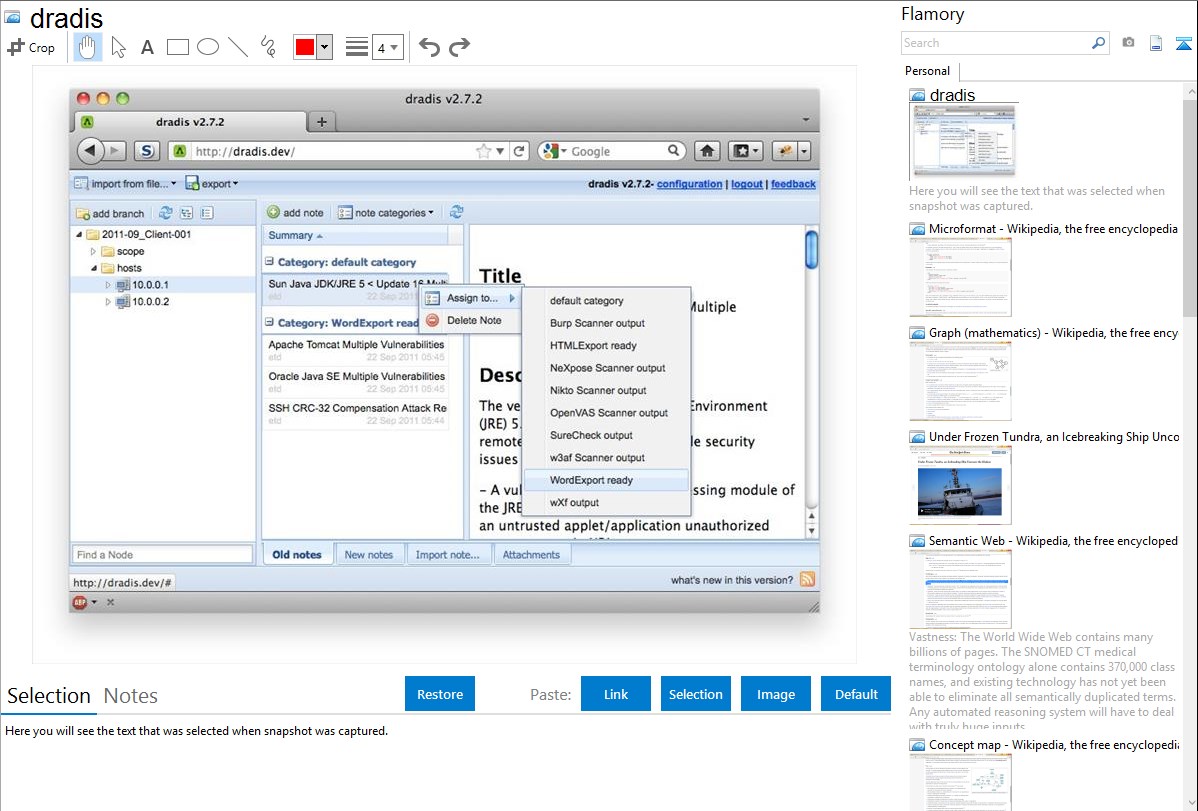The width and height of the screenshot is (1198, 811).
Task: Open the Microformat Wikipedia snapshot
Action: pos(960,276)
